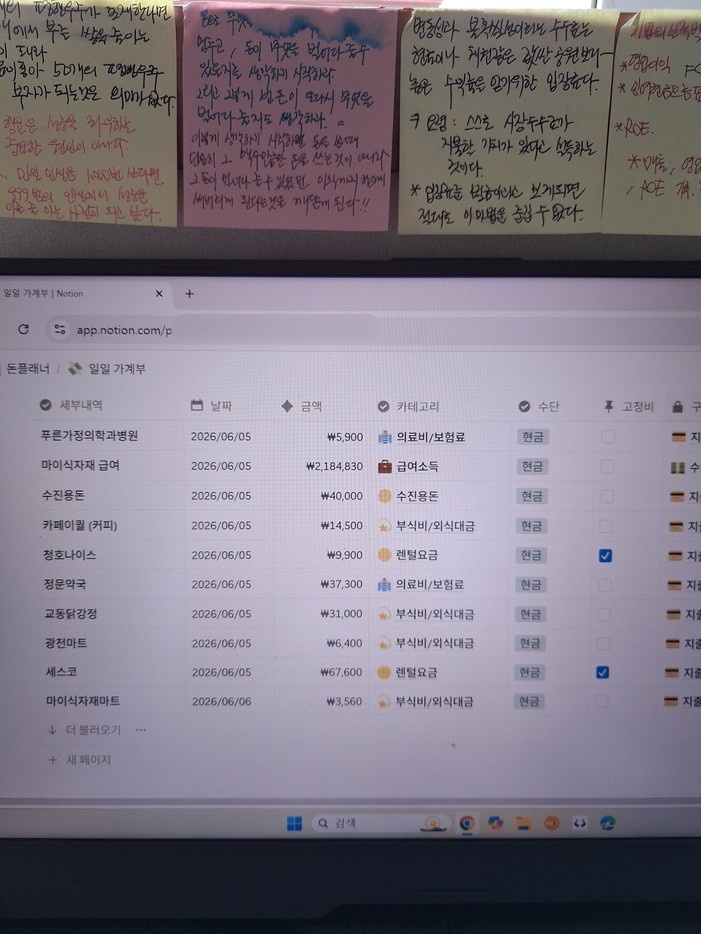This screenshot has width=701, height=934.
Task: Open the three-dot options beside 더 불러오기
Action: click(x=141, y=730)
